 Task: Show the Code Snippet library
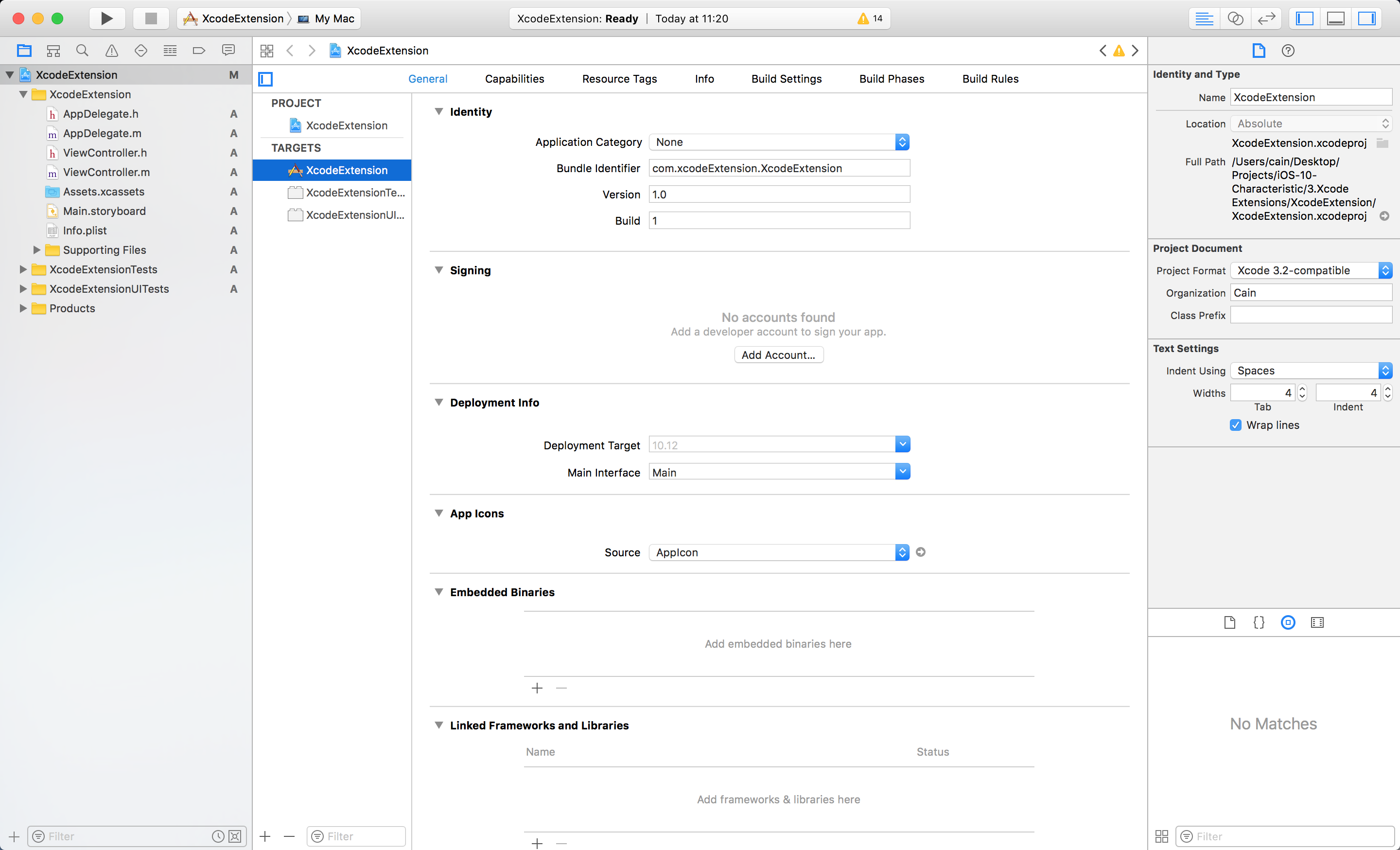point(1259,622)
